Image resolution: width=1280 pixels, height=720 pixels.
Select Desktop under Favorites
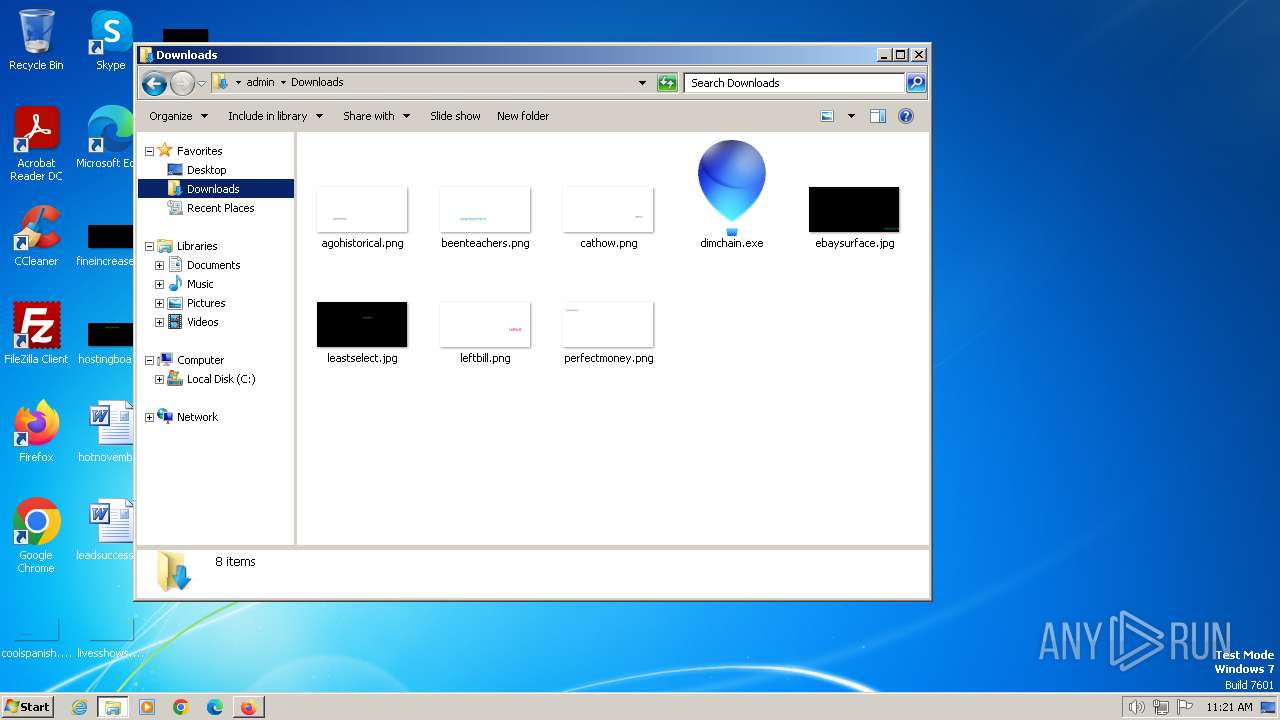tap(206, 170)
